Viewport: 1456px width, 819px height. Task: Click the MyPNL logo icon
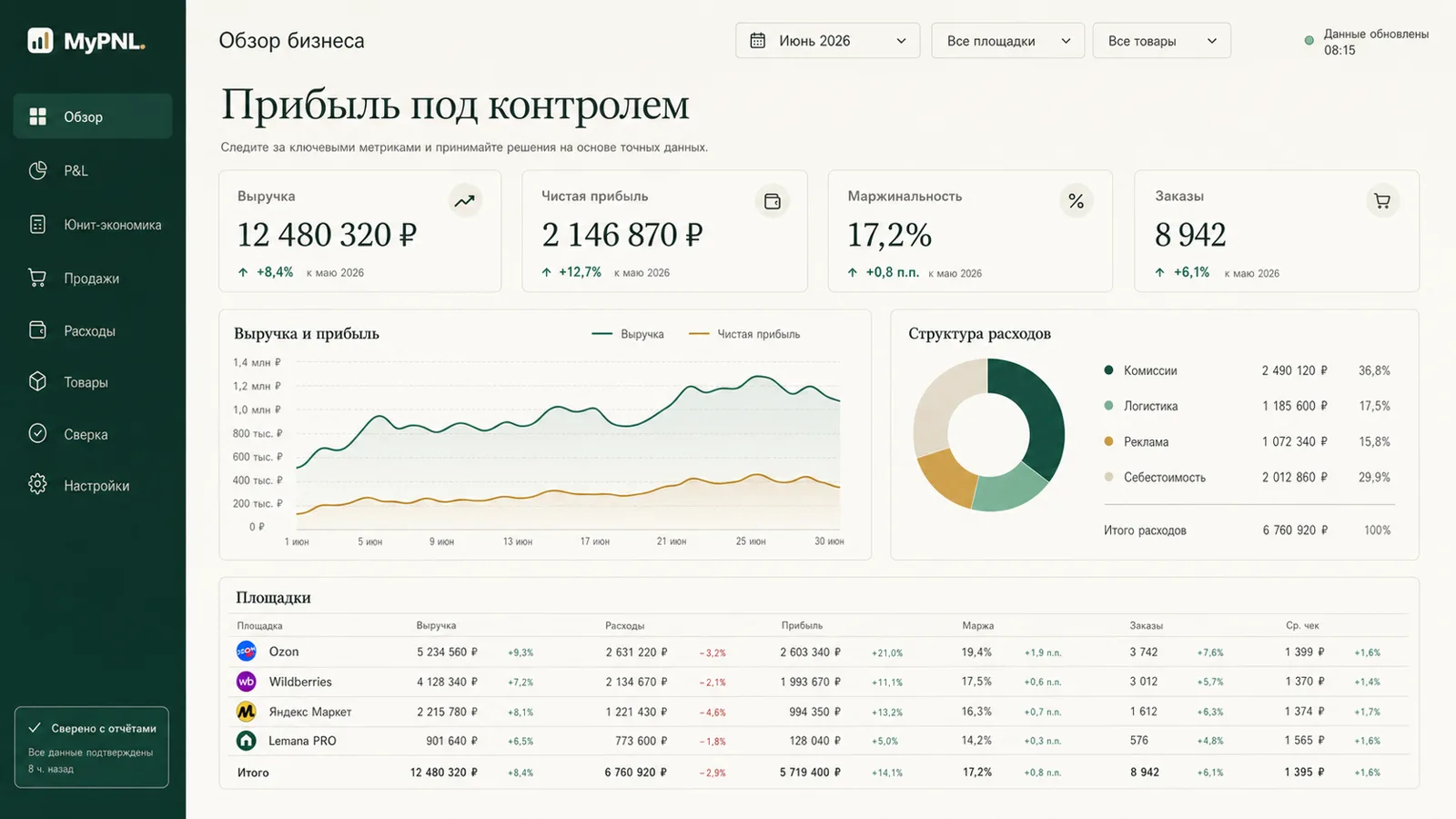pos(40,40)
